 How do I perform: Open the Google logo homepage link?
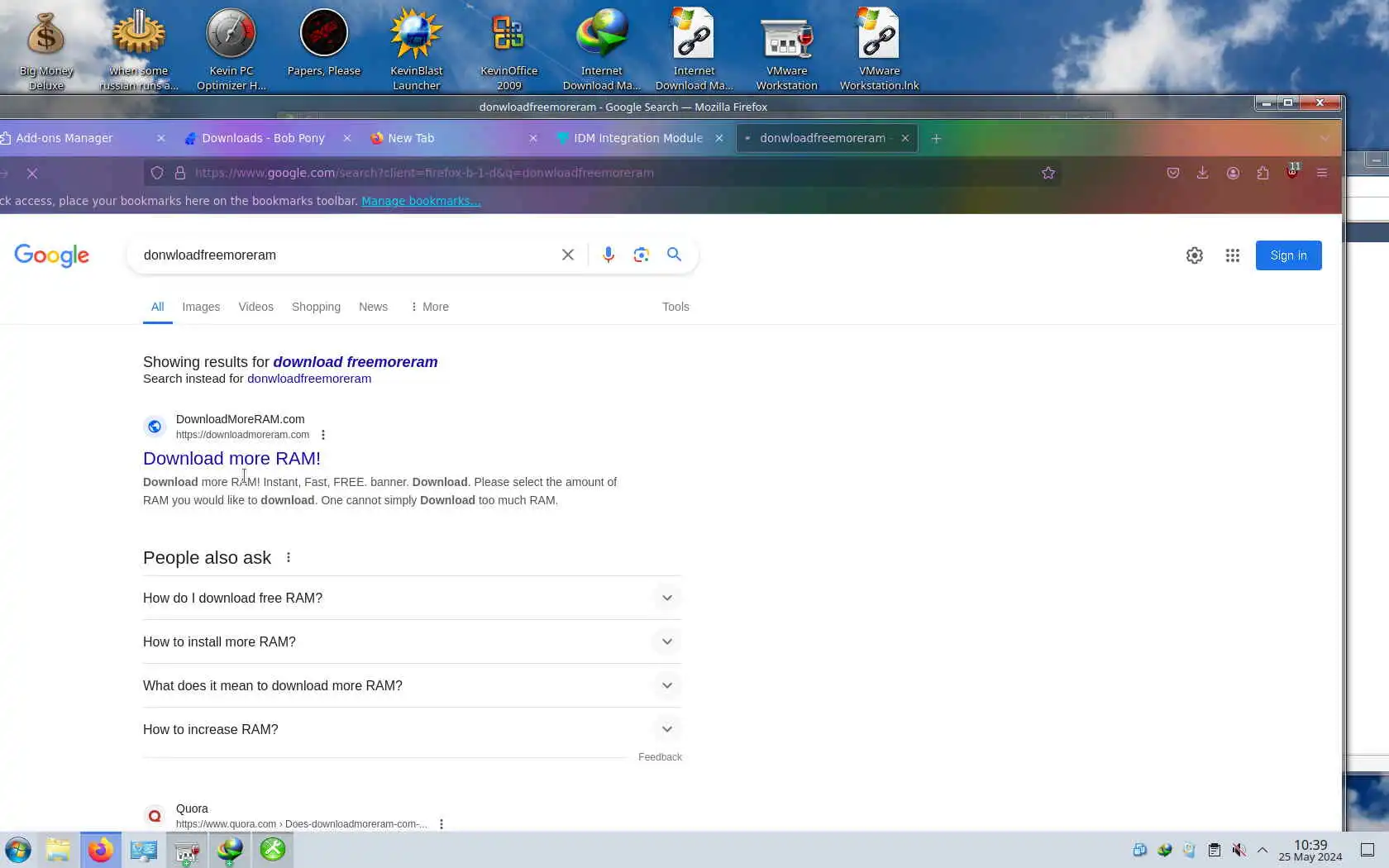coord(51,255)
